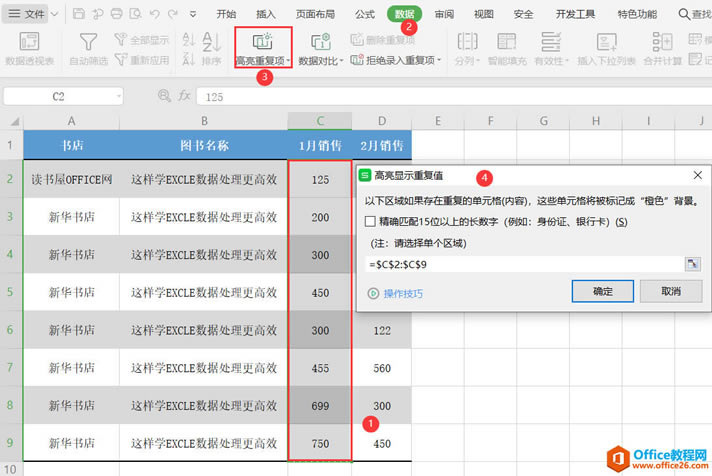Click the 智能填充 icon
The image size is (712, 476).
[x=507, y=41]
